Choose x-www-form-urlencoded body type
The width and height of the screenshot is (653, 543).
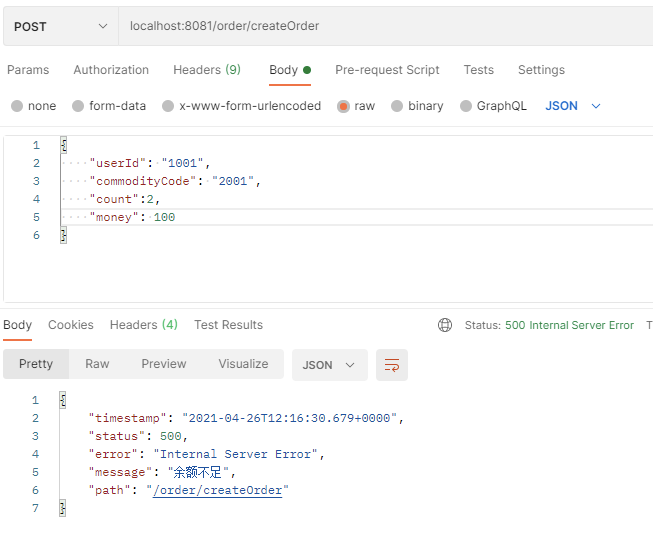[x=168, y=106]
